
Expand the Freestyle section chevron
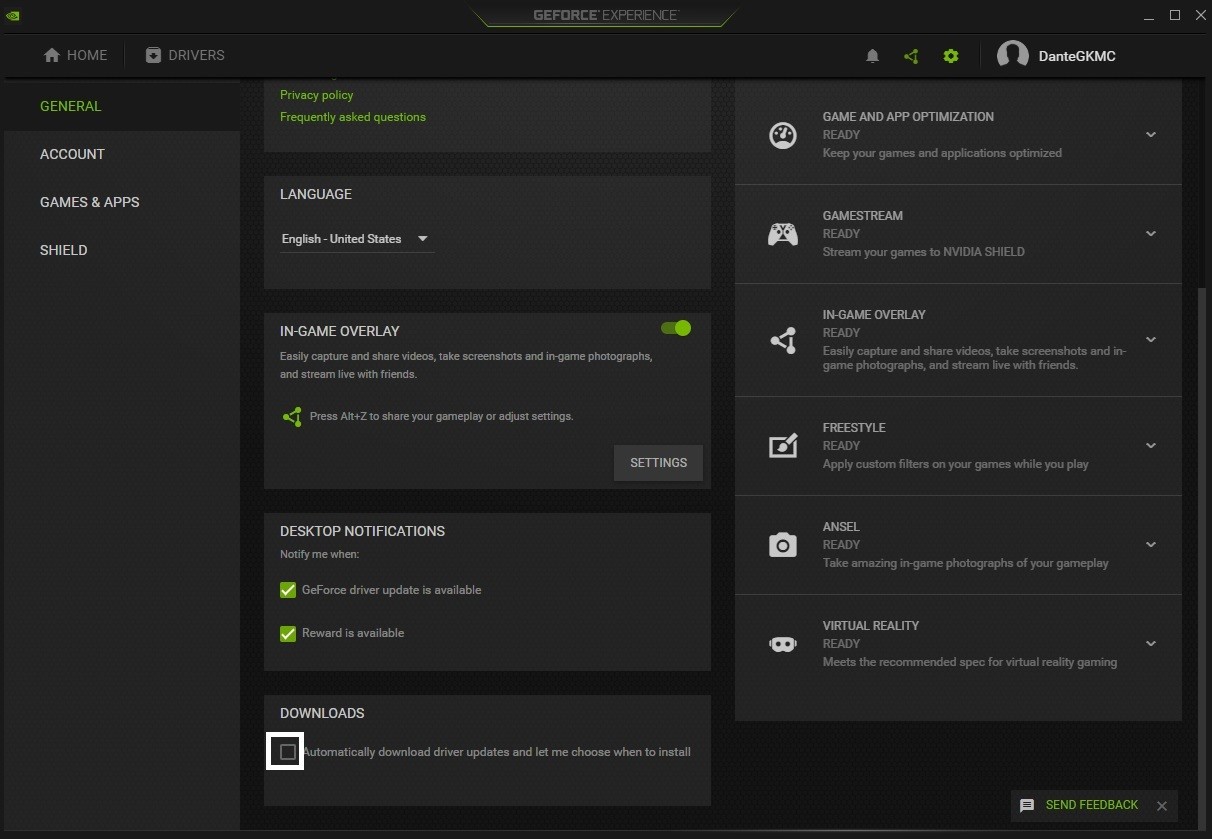(1151, 446)
